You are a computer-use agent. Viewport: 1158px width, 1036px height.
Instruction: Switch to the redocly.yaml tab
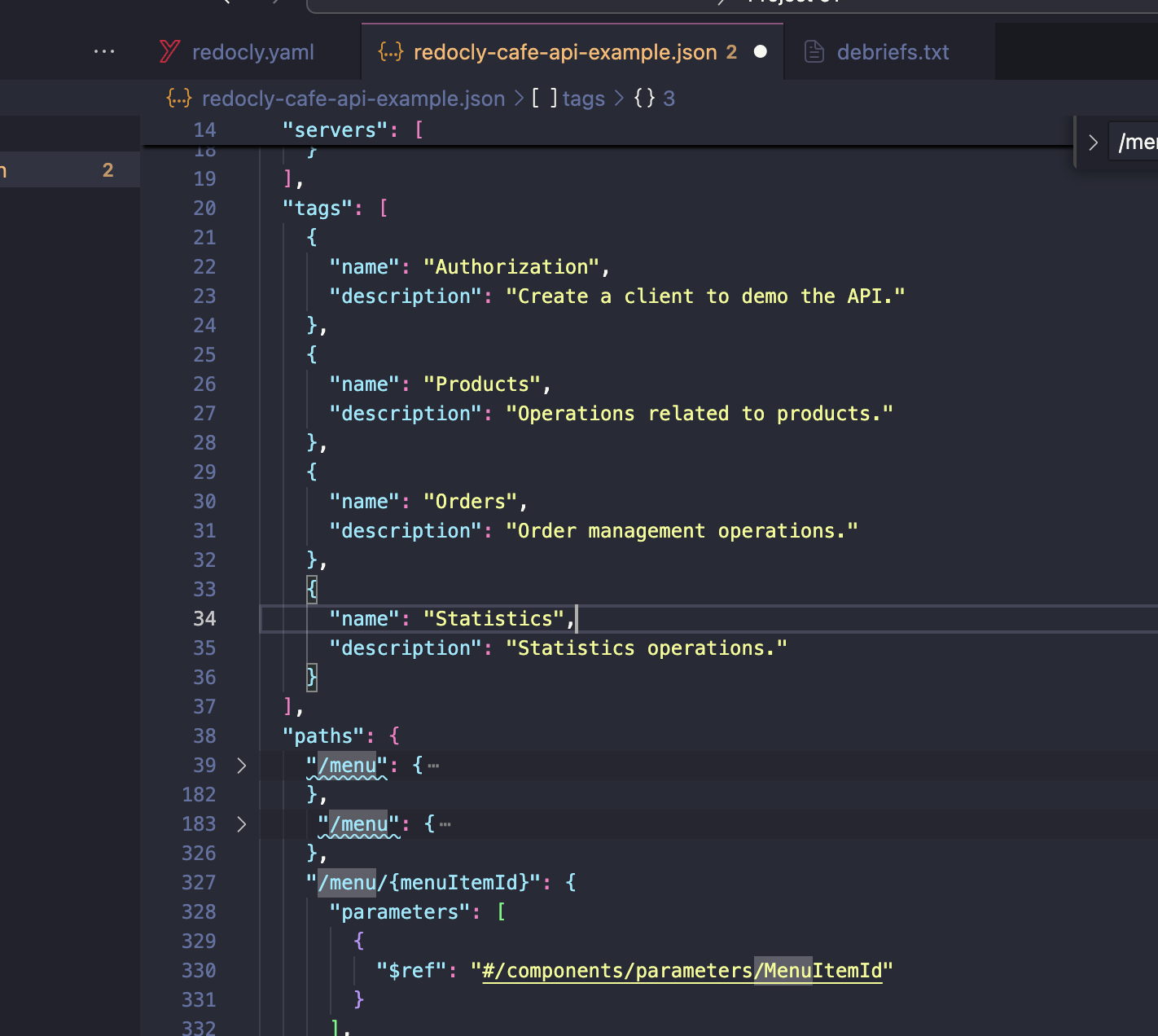point(252,52)
